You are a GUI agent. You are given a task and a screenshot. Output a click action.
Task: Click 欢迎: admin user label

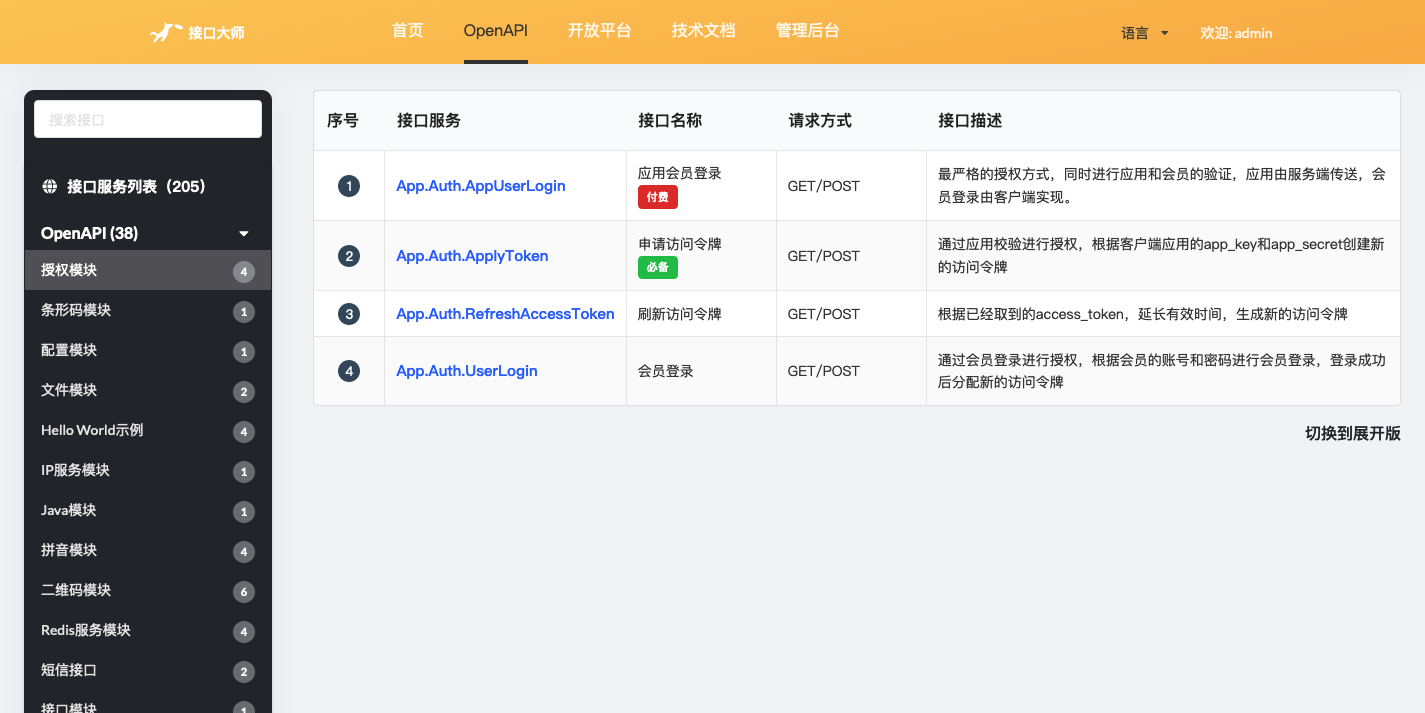click(x=1236, y=33)
